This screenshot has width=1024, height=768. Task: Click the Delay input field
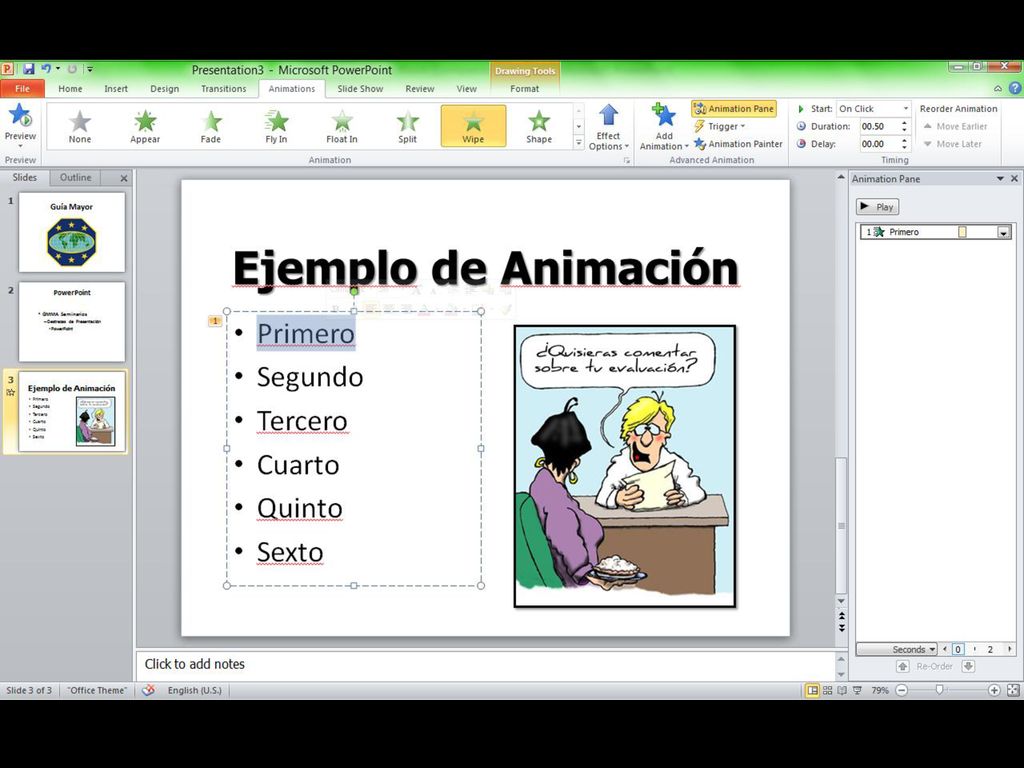(879, 144)
